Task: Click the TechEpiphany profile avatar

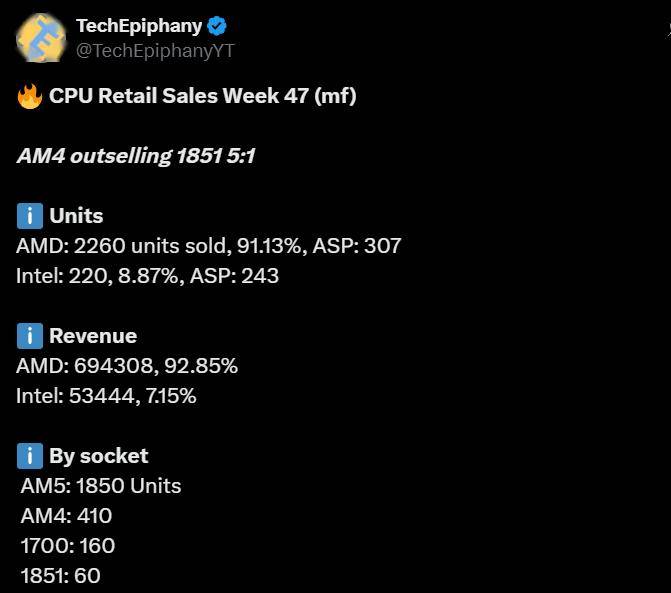Action: click(x=41, y=38)
